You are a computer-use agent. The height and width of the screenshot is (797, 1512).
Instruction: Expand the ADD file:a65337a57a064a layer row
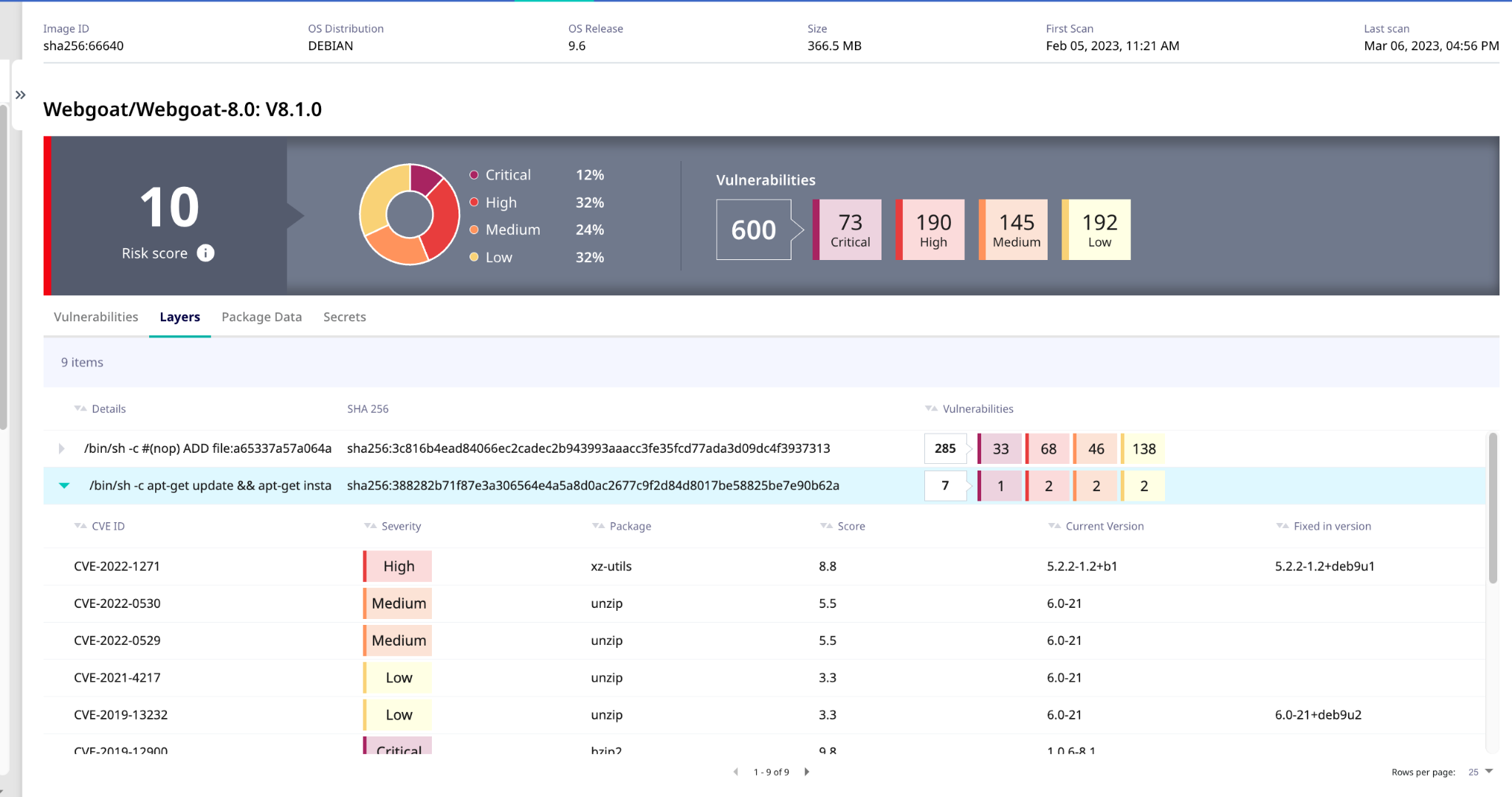click(x=61, y=448)
